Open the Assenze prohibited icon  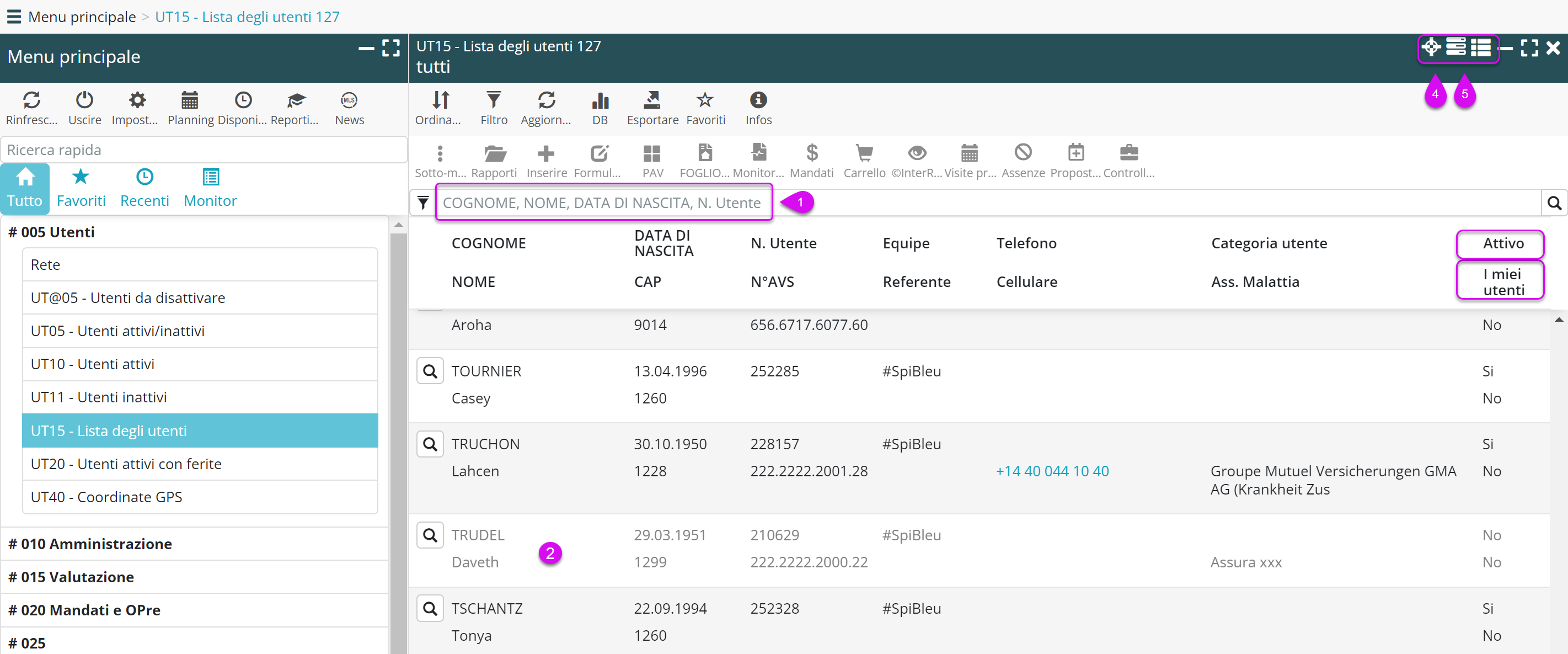(1023, 153)
